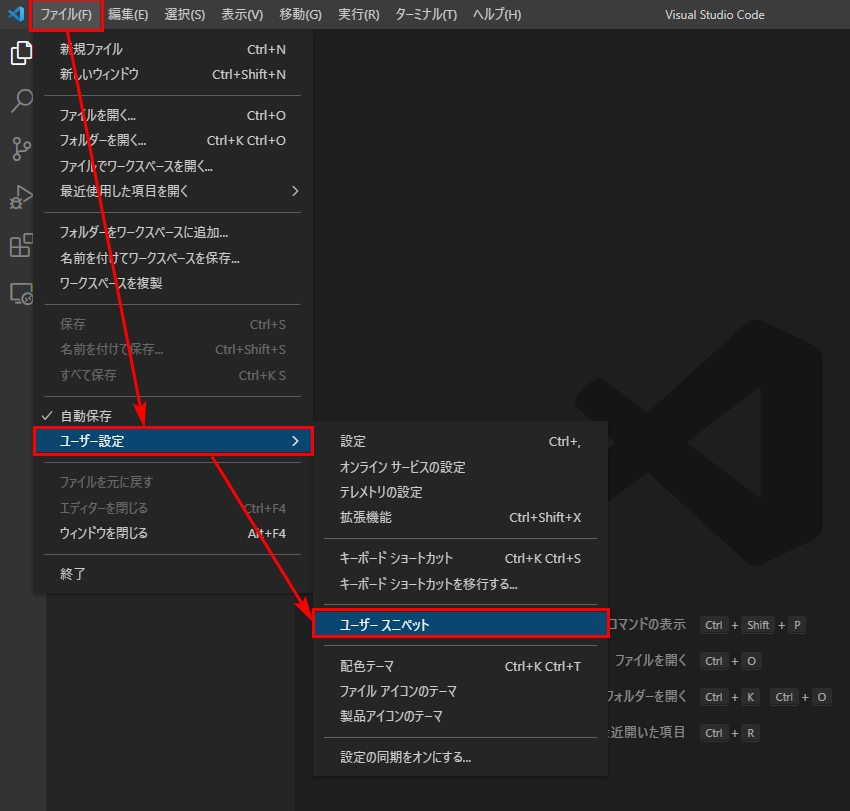
Task: Choose ファイルを開く... menu entry
Action: 172,115
